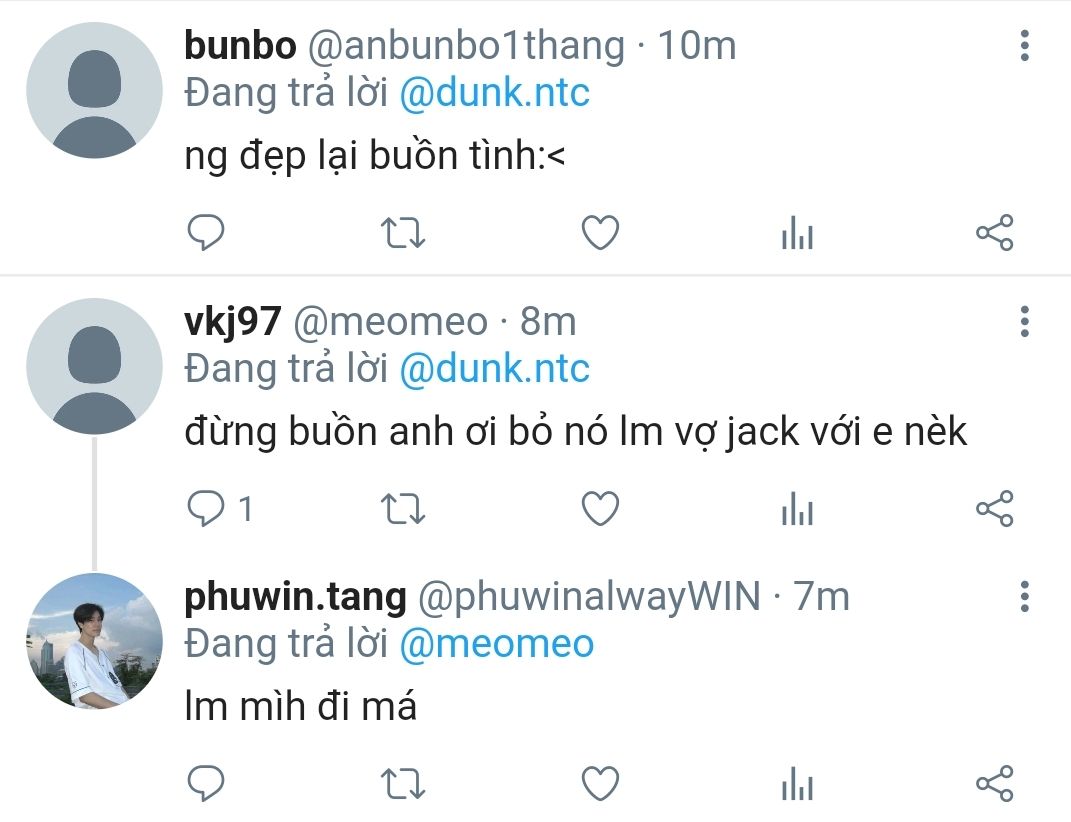Open phuwin.tang's profile picture

click(94, 641)
